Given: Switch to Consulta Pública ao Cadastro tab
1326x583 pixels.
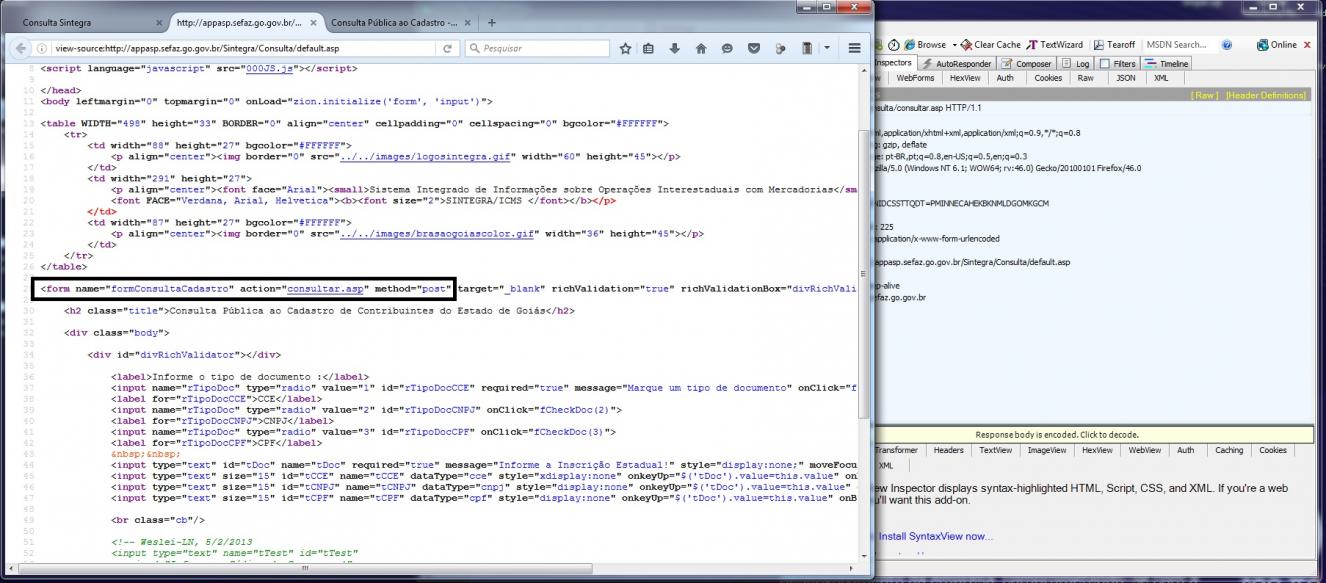Looking at the screenshot, I should point(400,22).
